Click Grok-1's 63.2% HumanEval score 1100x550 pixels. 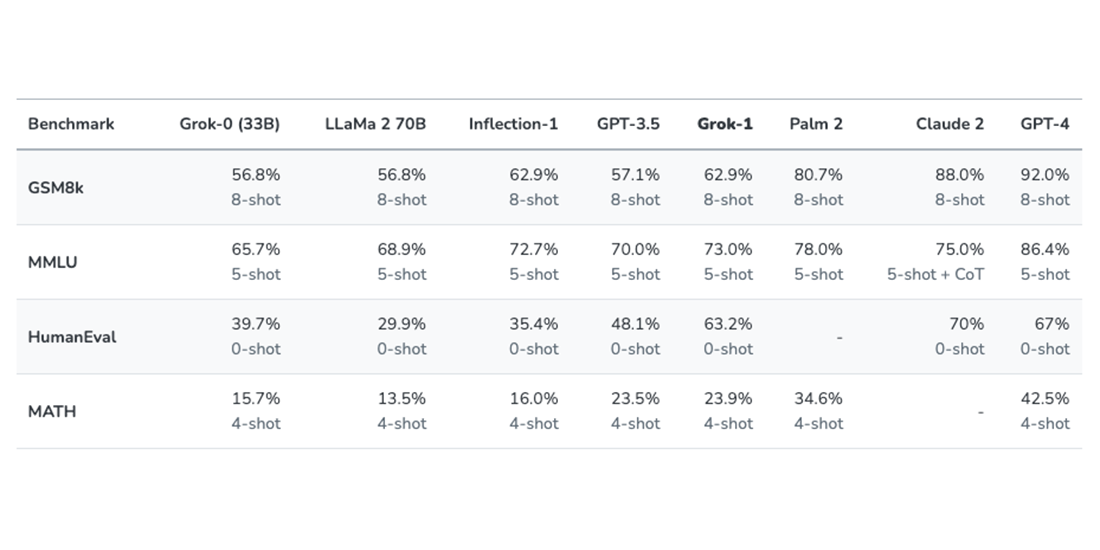728,324
